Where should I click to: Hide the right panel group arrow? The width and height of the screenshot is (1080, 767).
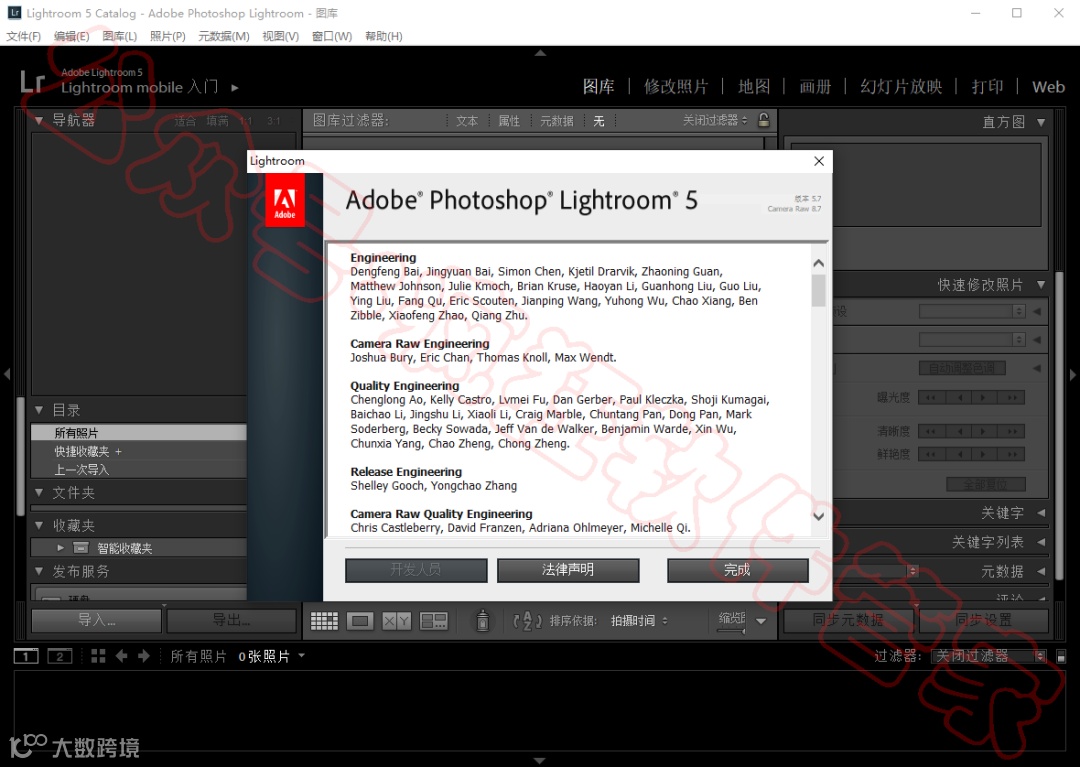[1072, 375]
